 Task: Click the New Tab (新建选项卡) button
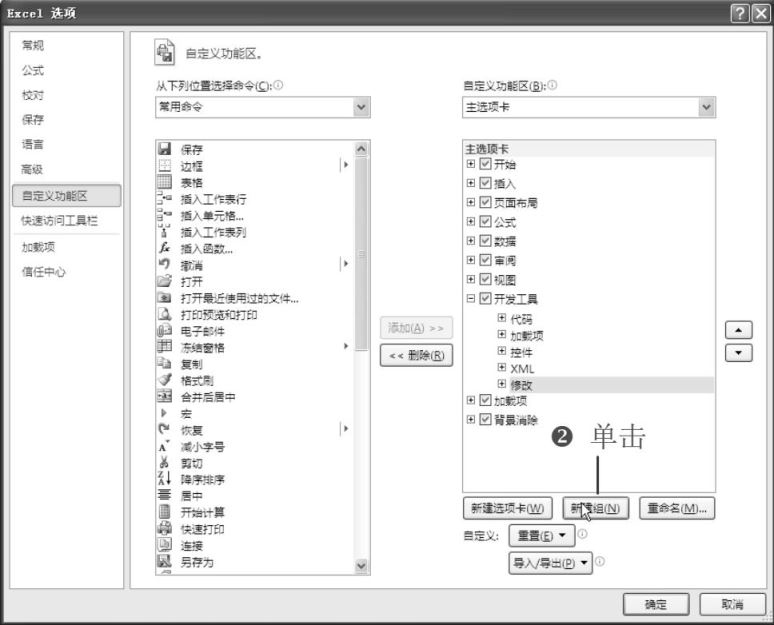(507, 508)
